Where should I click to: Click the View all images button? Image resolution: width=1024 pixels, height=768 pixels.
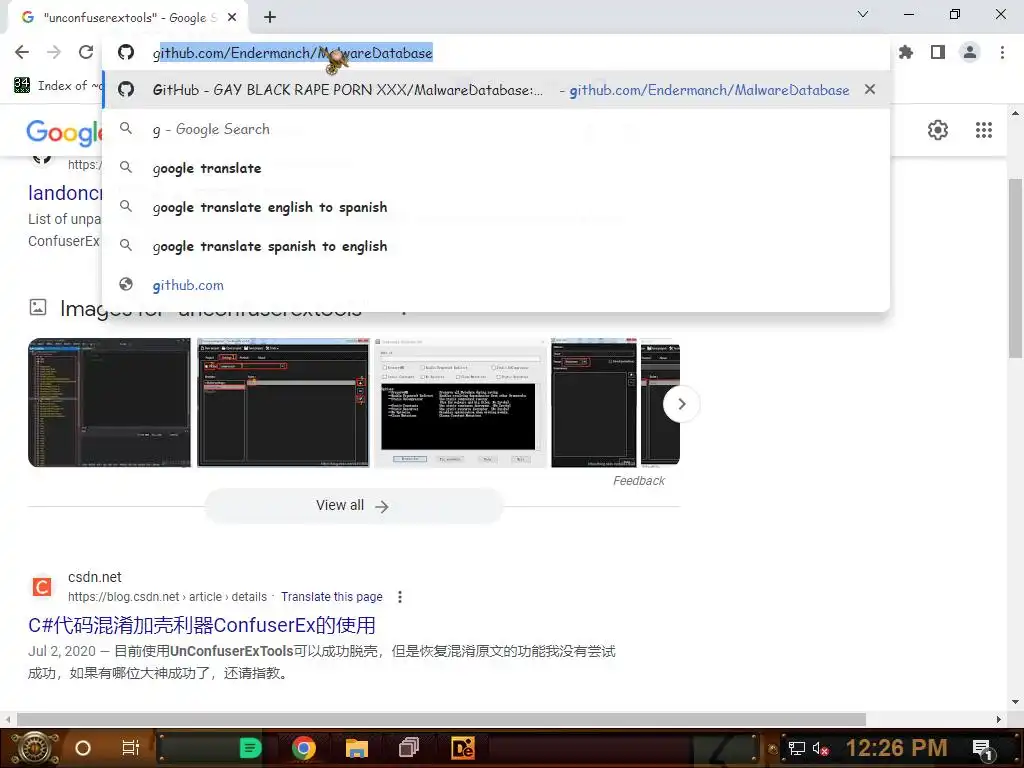click(x=353, y=505)
